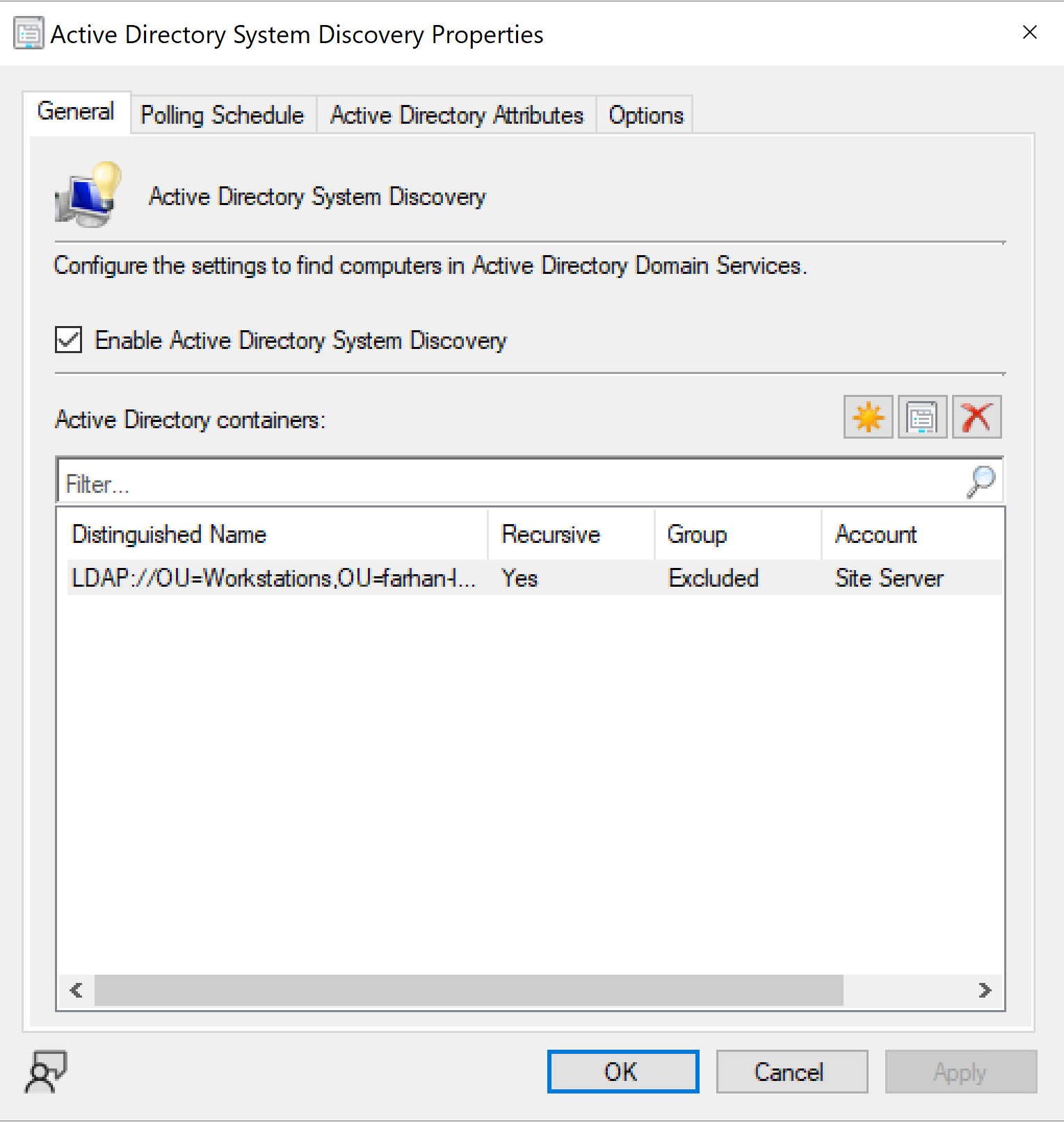
Task: Click the horizontal scrollbar left arrow
Action: (76, 990)
